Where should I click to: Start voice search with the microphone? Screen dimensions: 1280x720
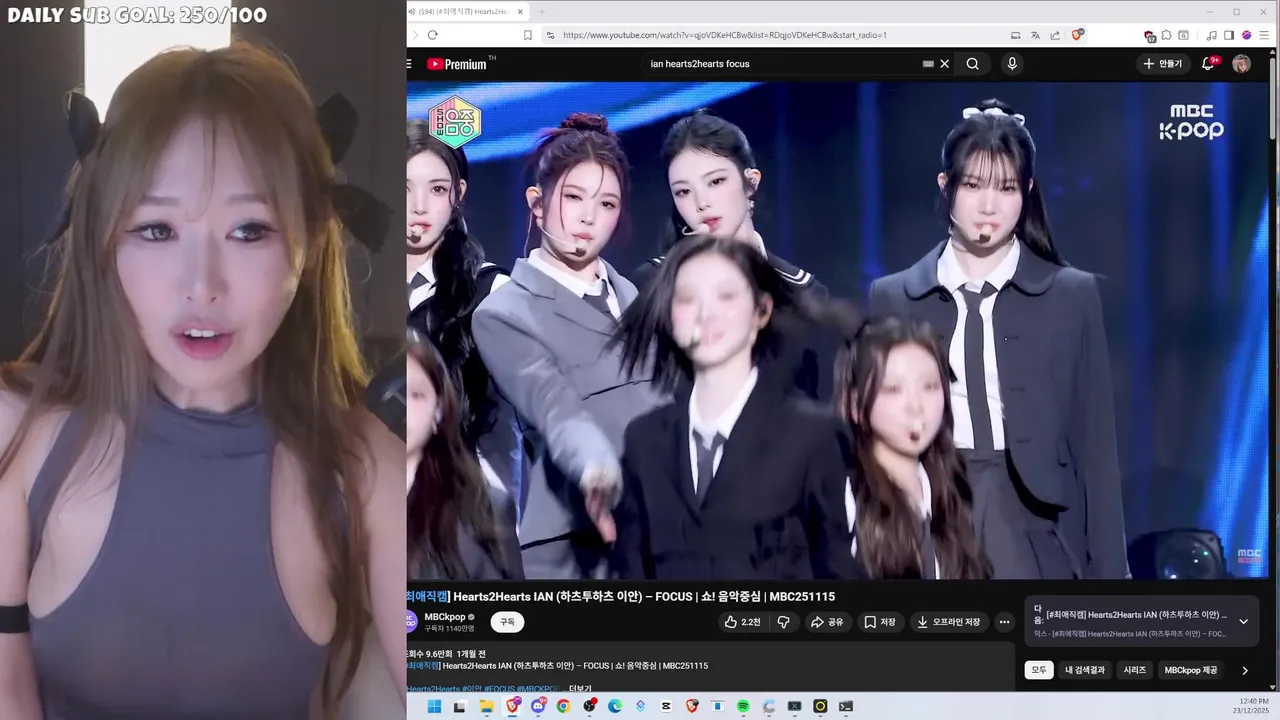coord(1012,64)
